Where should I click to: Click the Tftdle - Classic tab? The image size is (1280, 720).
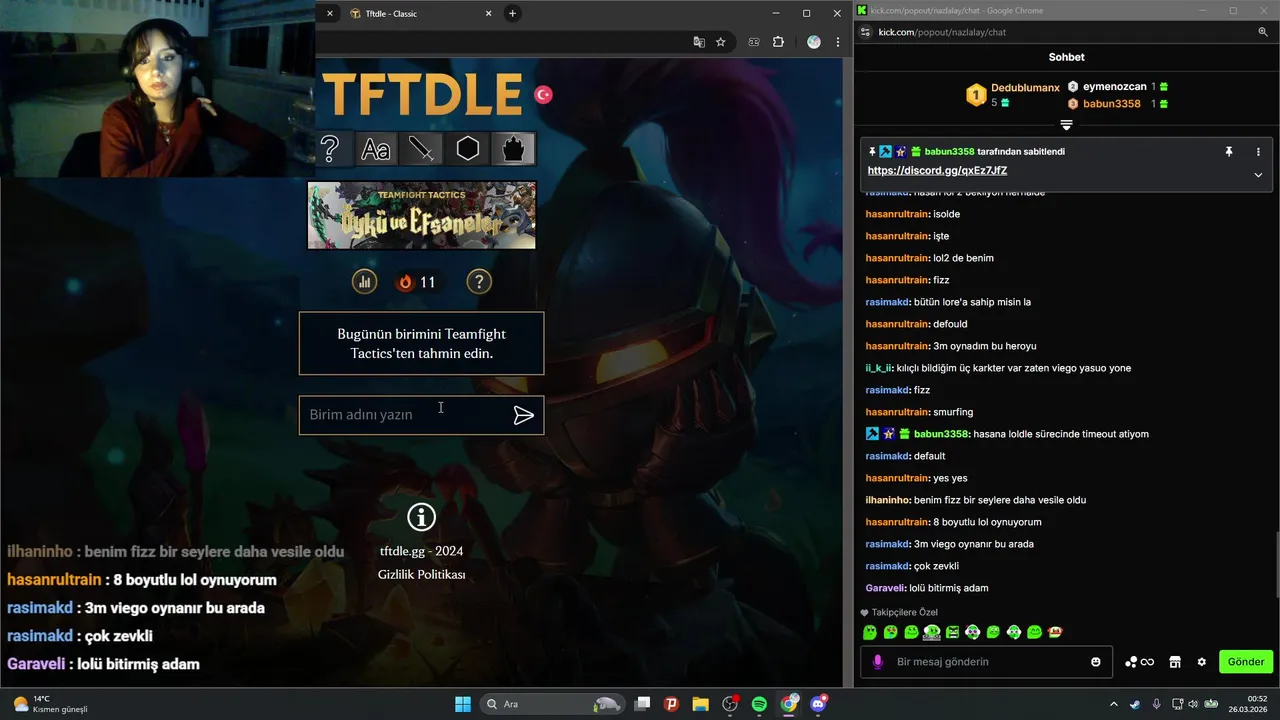tap(420, 14)
